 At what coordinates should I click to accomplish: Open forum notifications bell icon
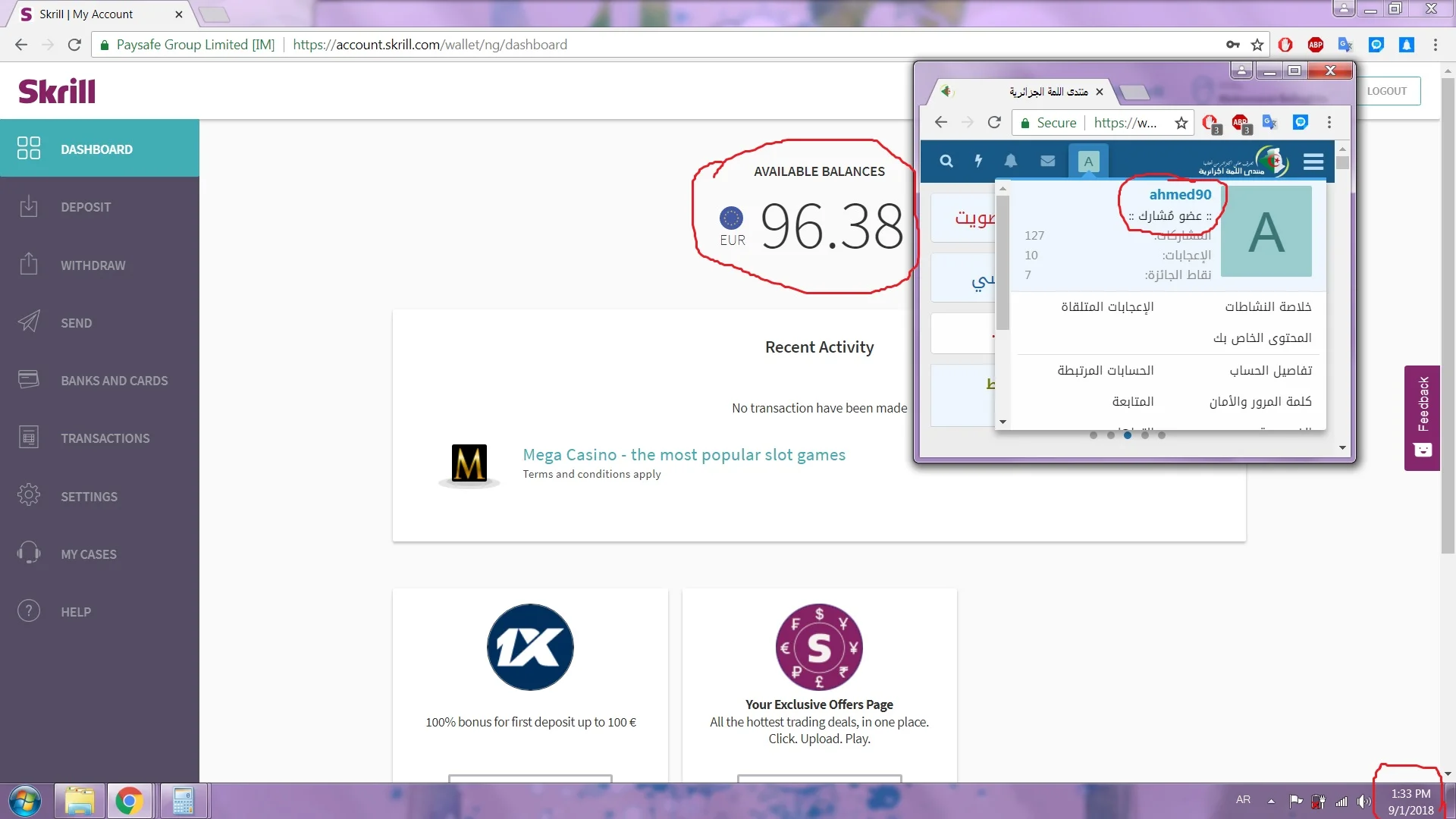(1011, 161)
